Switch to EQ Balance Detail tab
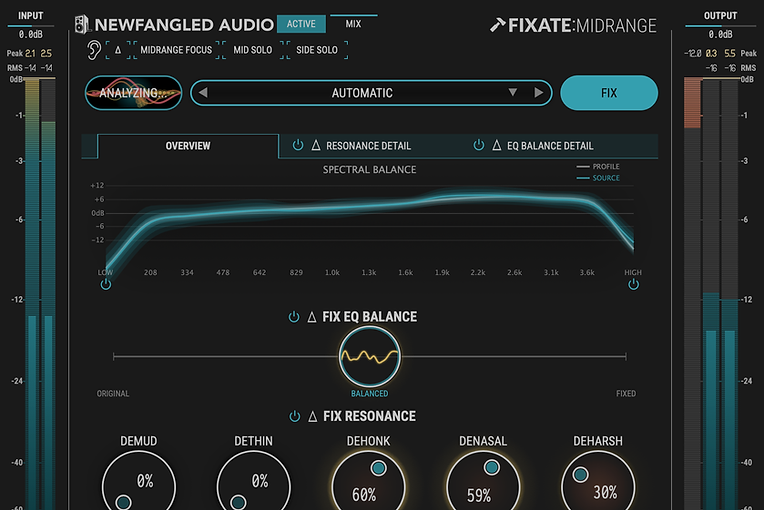The width and height of the screenshot is (764, 510). click(x=550, y=146)
